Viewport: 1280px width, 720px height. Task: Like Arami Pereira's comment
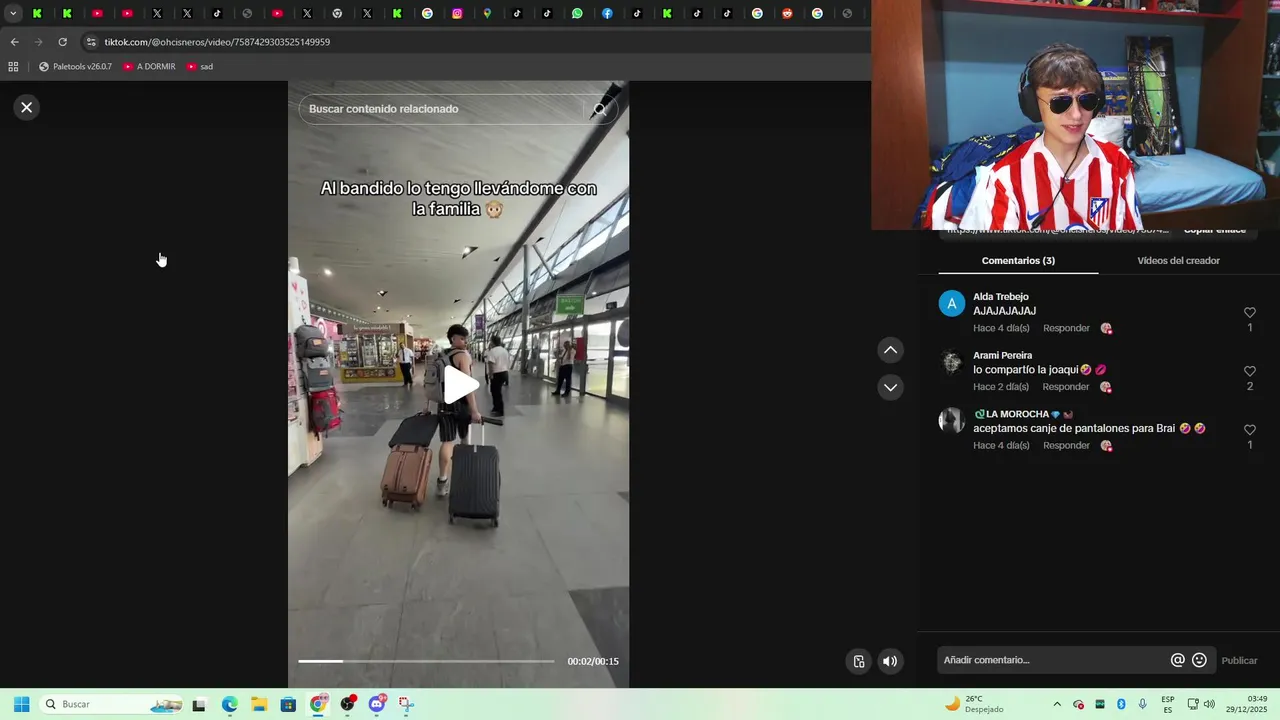pos(1249,371)
